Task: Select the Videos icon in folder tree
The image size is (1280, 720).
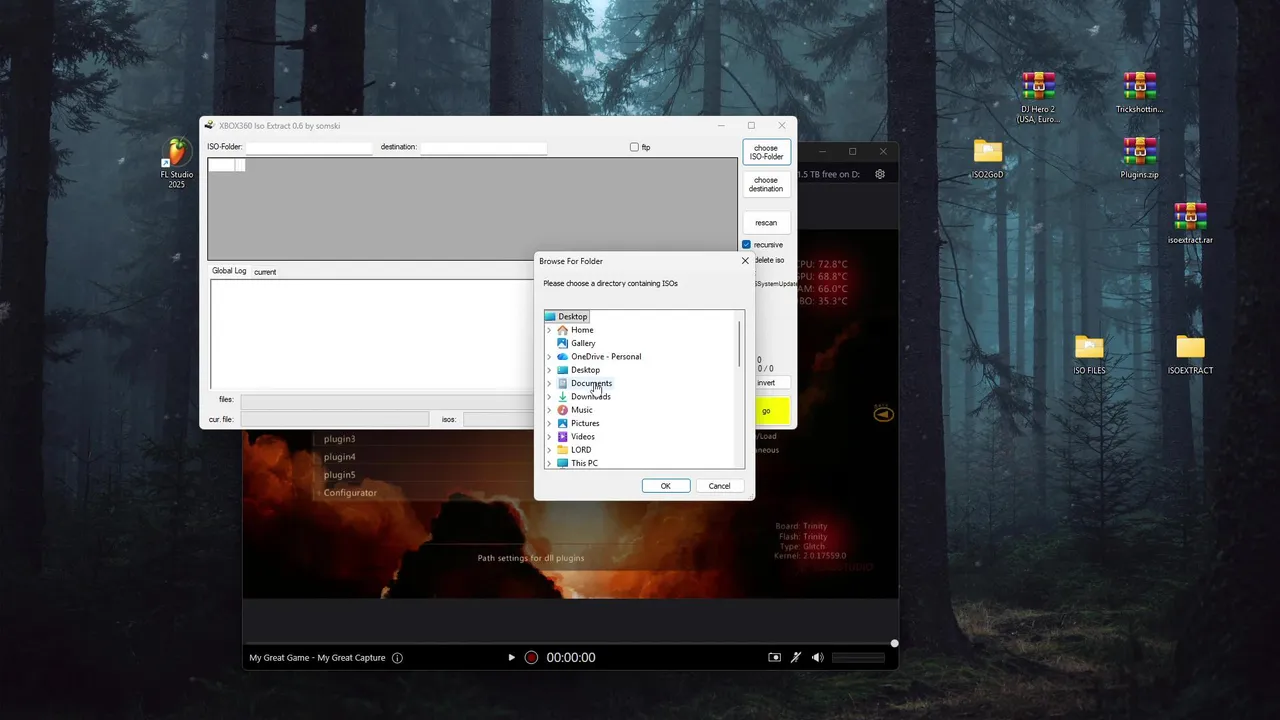Action: [x=563, y=436]
